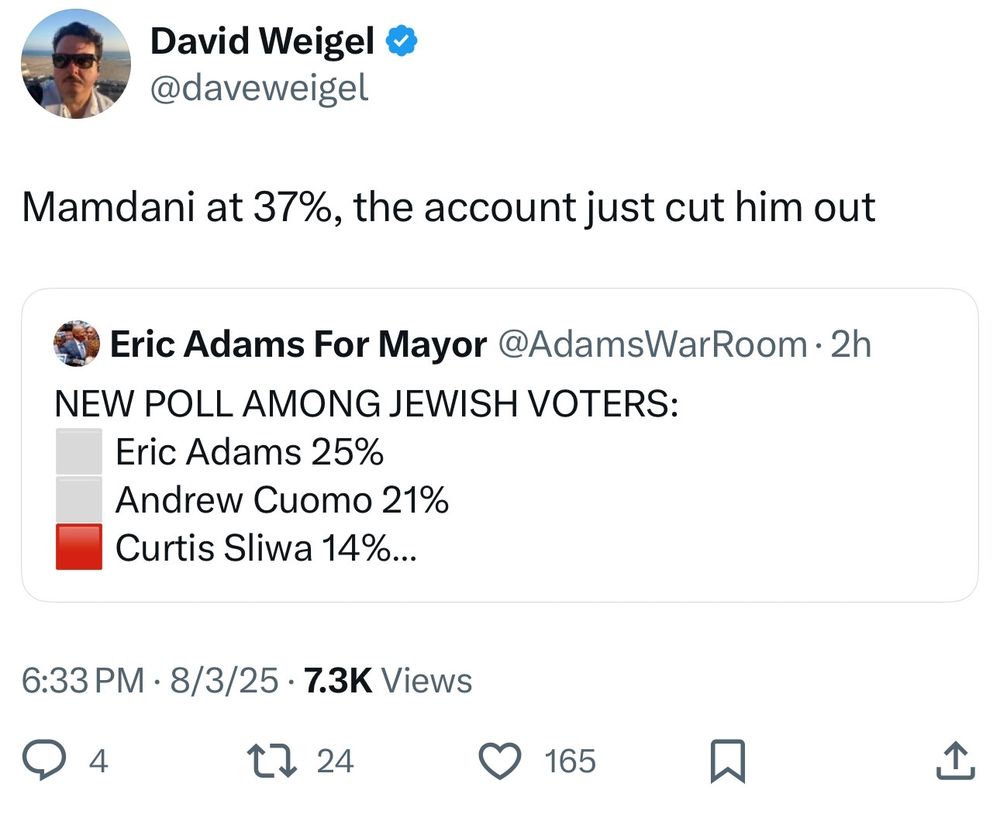
Task: Click the 165 likes count
Action: (570, 762)
